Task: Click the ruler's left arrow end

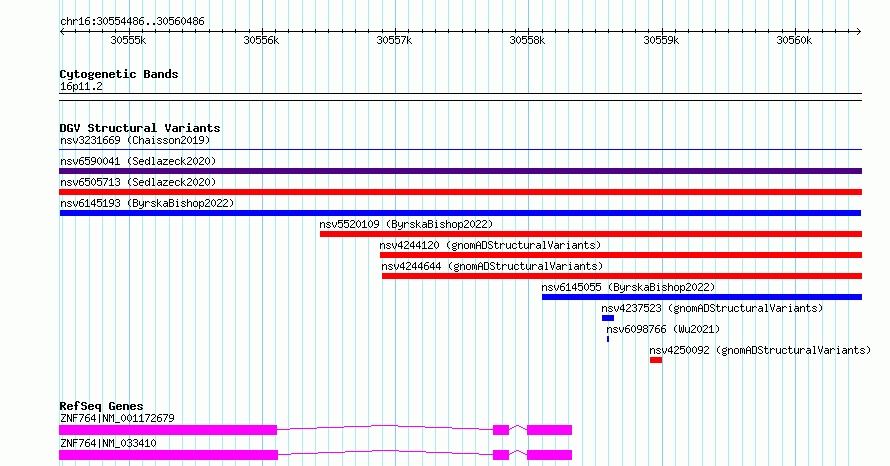Action: pyautogui.click(x=62, y=31)
